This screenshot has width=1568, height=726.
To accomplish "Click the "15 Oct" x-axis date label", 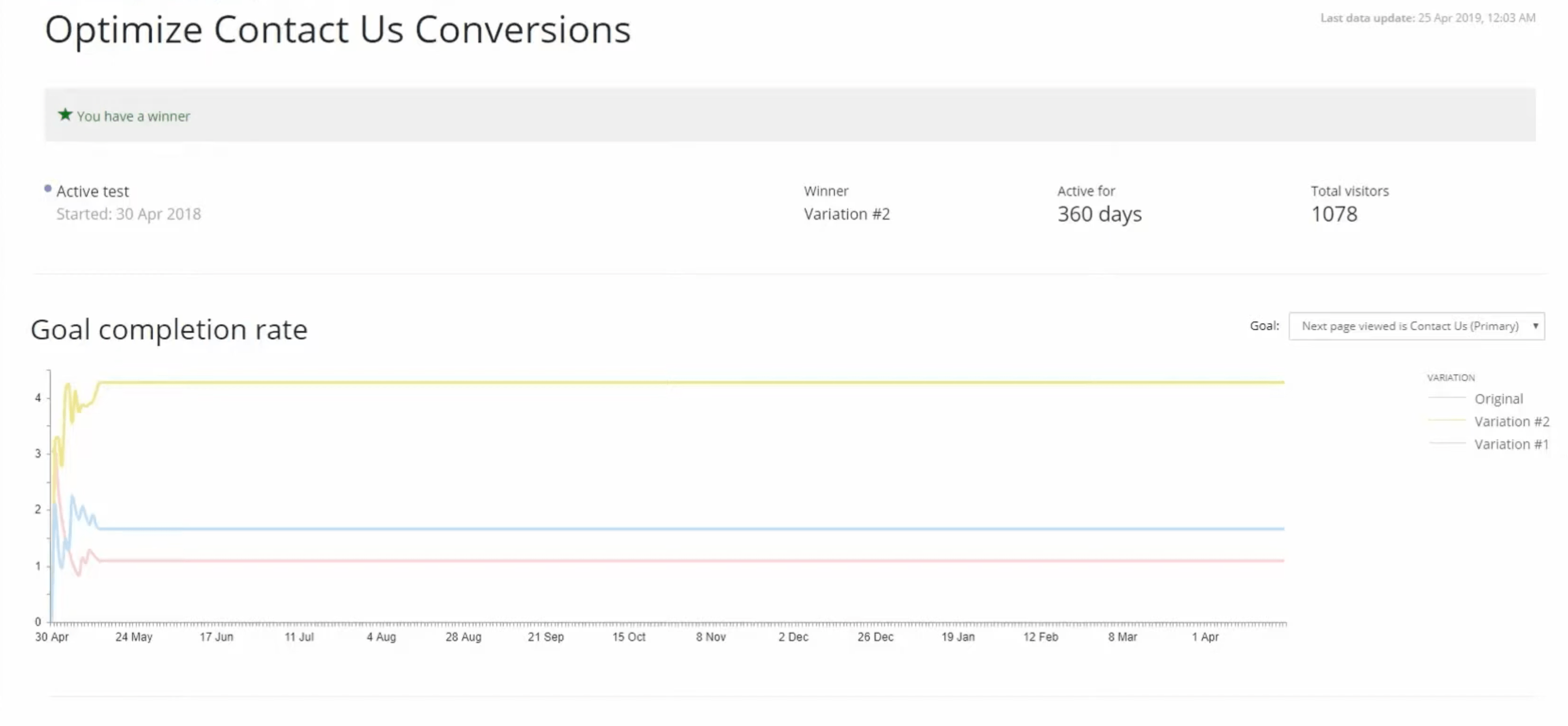I will pos(628,637).
